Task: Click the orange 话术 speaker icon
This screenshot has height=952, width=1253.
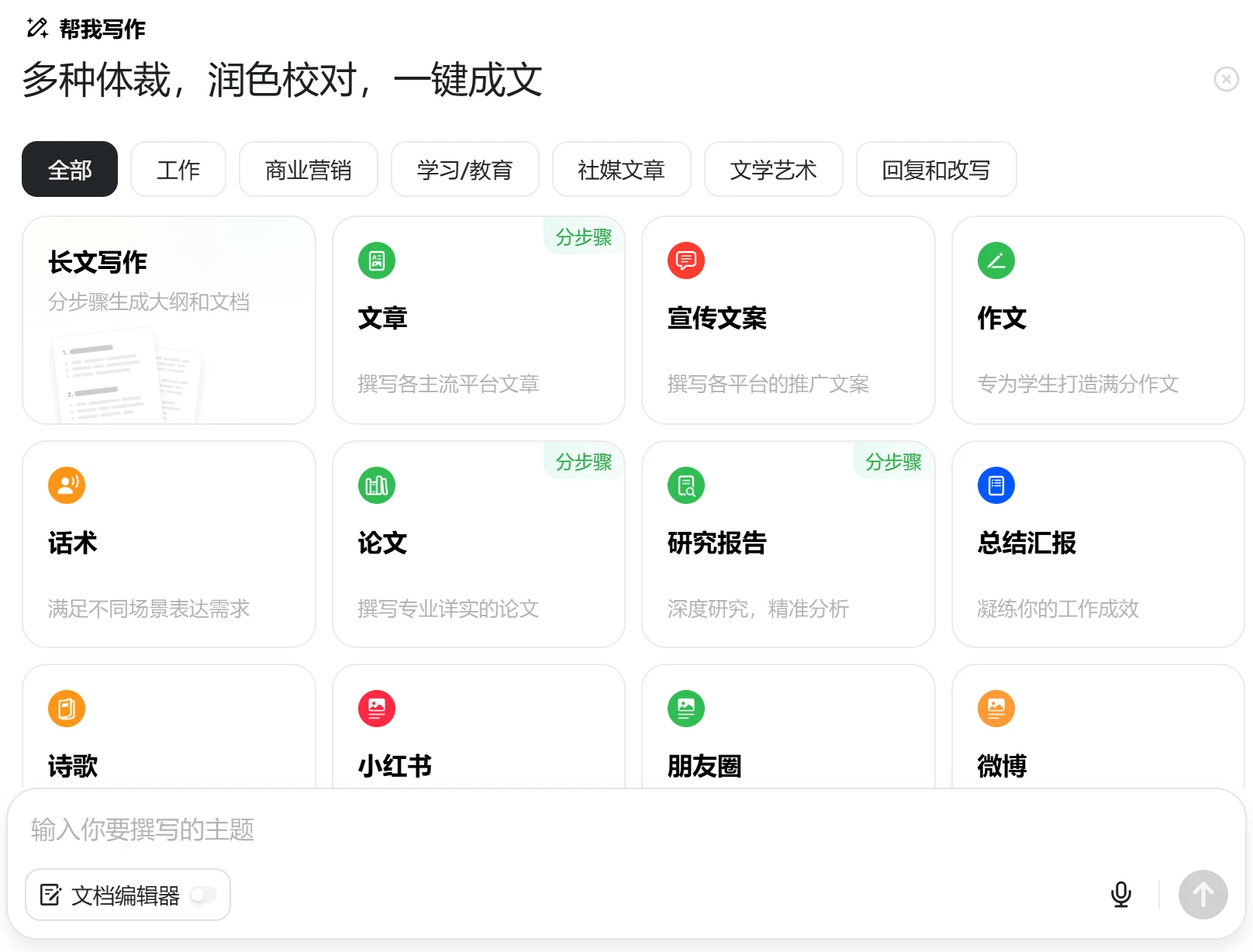Action: [67, 485]
